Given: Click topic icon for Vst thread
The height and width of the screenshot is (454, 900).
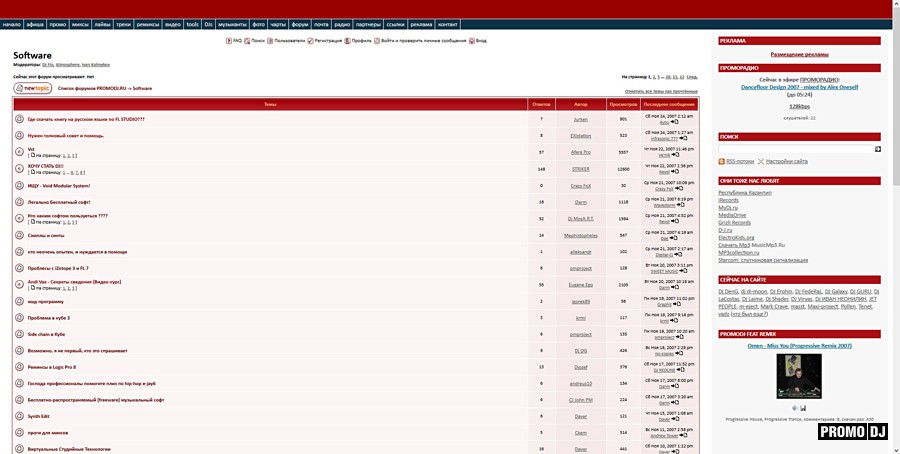Looking at the screenshot, I should (x=19, y=152).
